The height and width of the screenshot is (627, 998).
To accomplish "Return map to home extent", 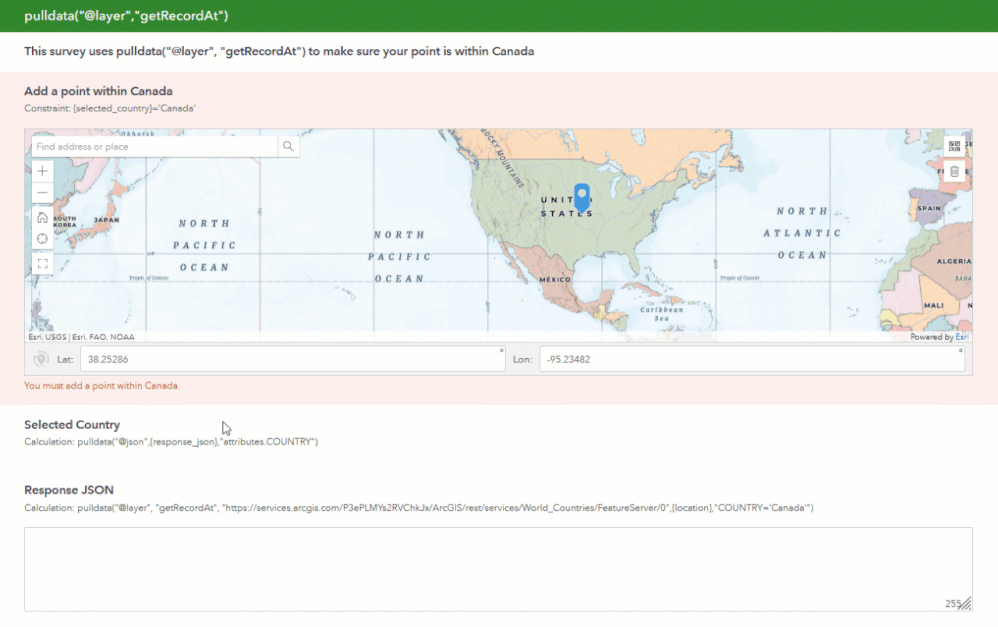I will (42, 218).
